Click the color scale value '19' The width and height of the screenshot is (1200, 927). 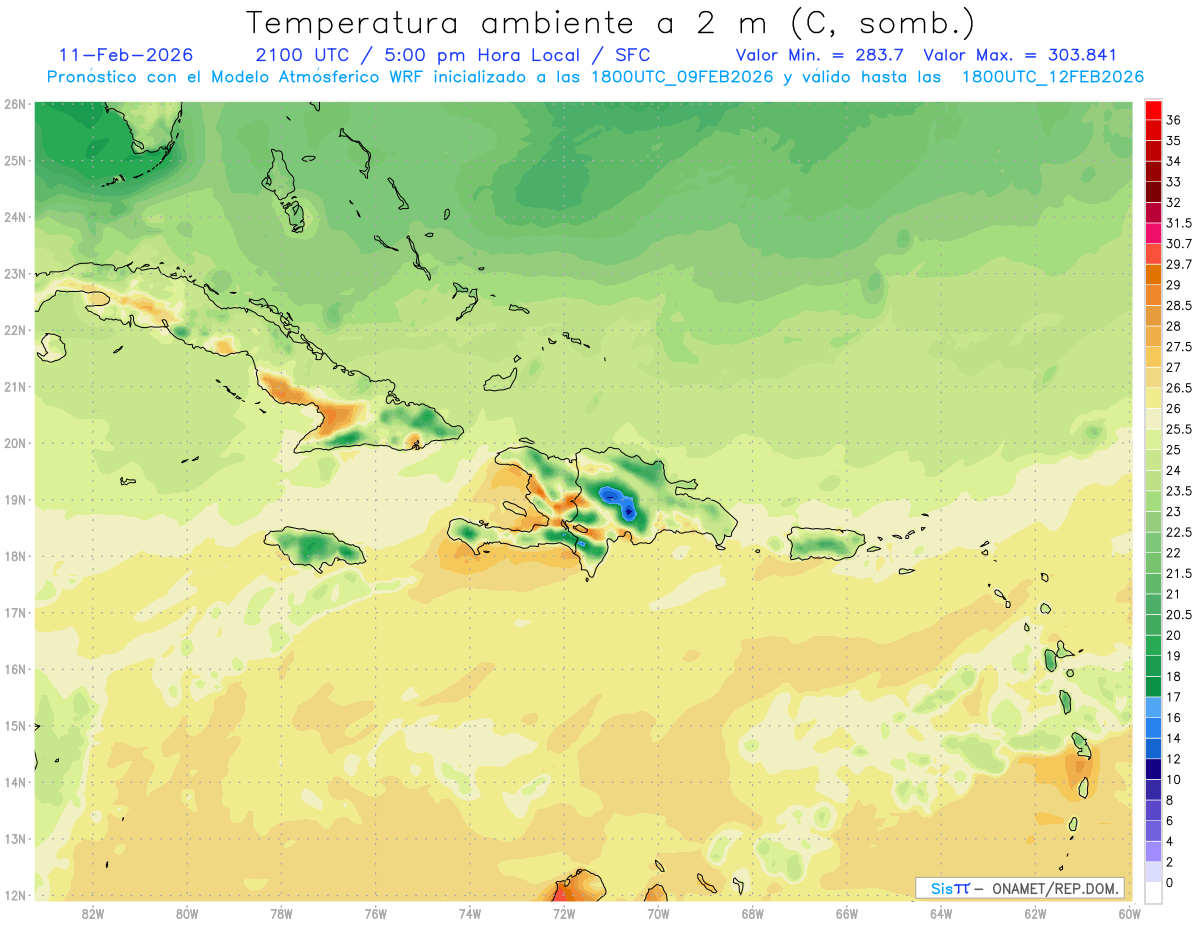(1174, 656)
